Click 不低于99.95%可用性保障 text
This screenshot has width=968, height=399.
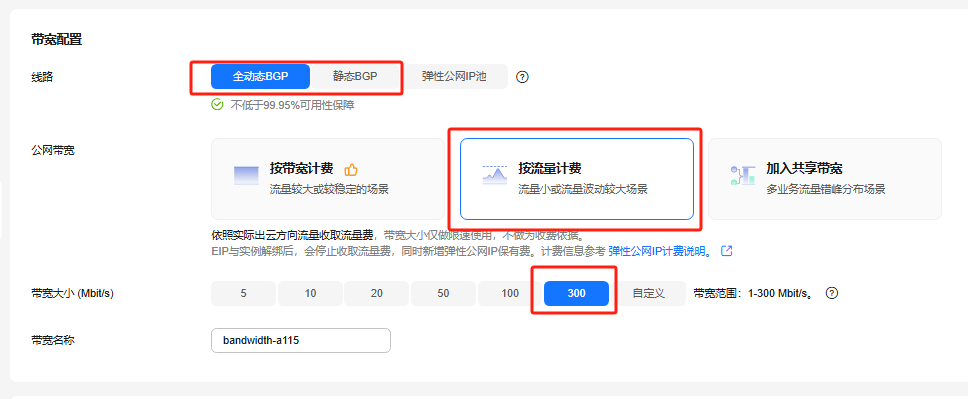[x=293, y=105]
